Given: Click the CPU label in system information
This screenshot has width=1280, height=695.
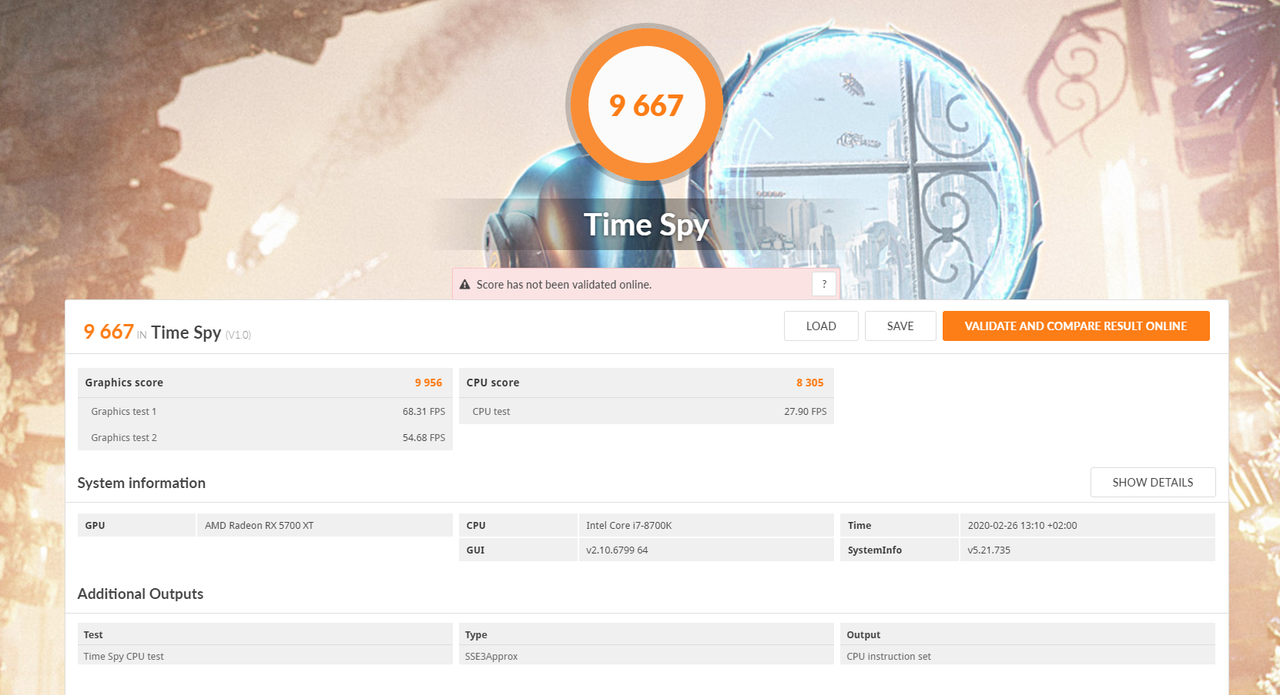Looking at the screenshot, I should click(x=518, y=525).
